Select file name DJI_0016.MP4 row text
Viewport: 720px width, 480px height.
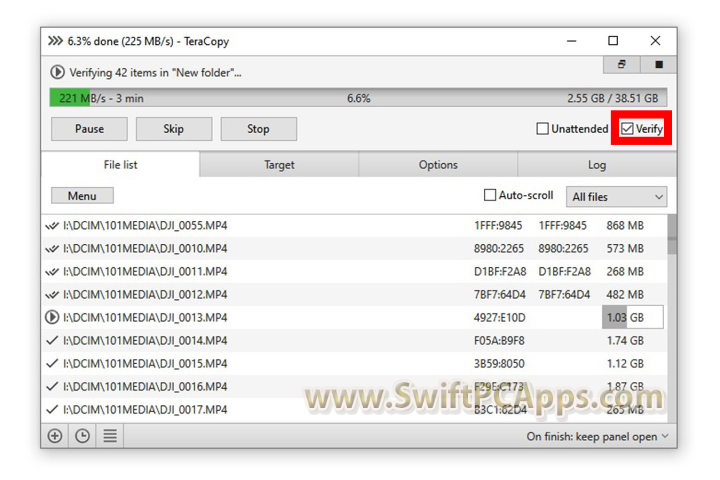coord(145,386)
